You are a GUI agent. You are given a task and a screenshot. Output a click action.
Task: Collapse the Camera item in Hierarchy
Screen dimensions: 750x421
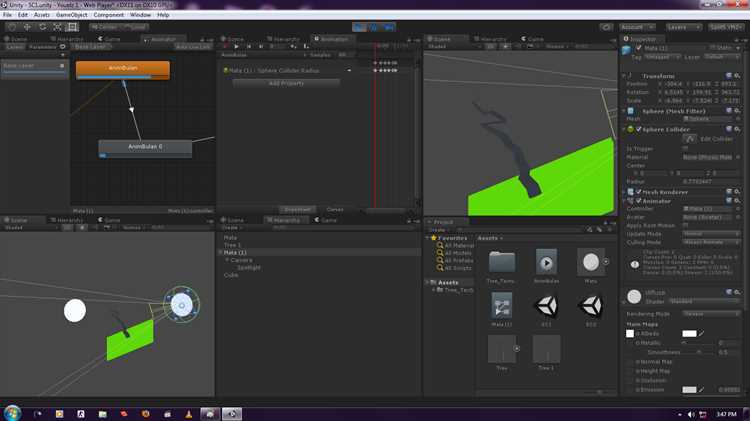coord(227,260)
